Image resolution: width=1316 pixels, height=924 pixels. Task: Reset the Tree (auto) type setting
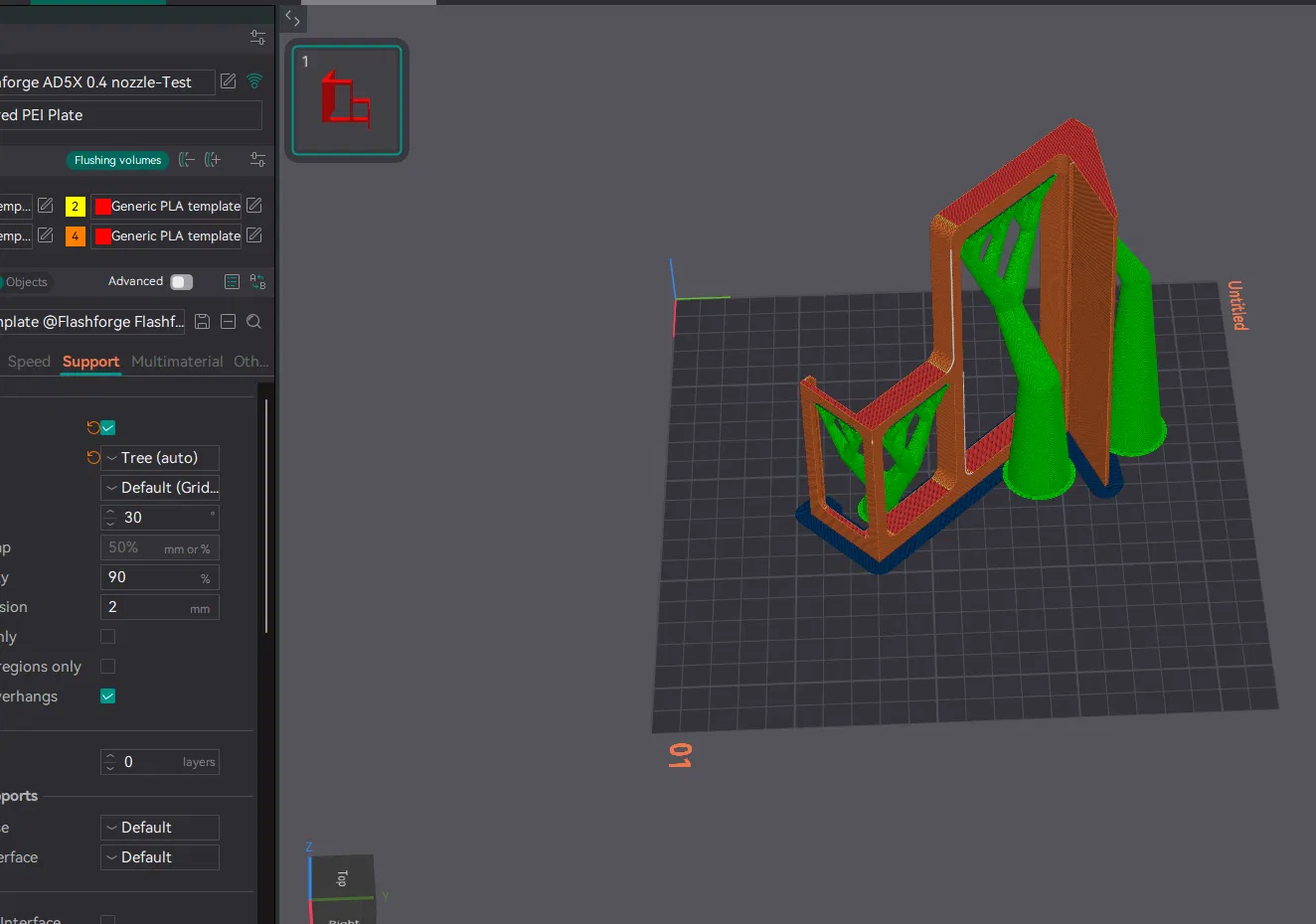point(93,458)
